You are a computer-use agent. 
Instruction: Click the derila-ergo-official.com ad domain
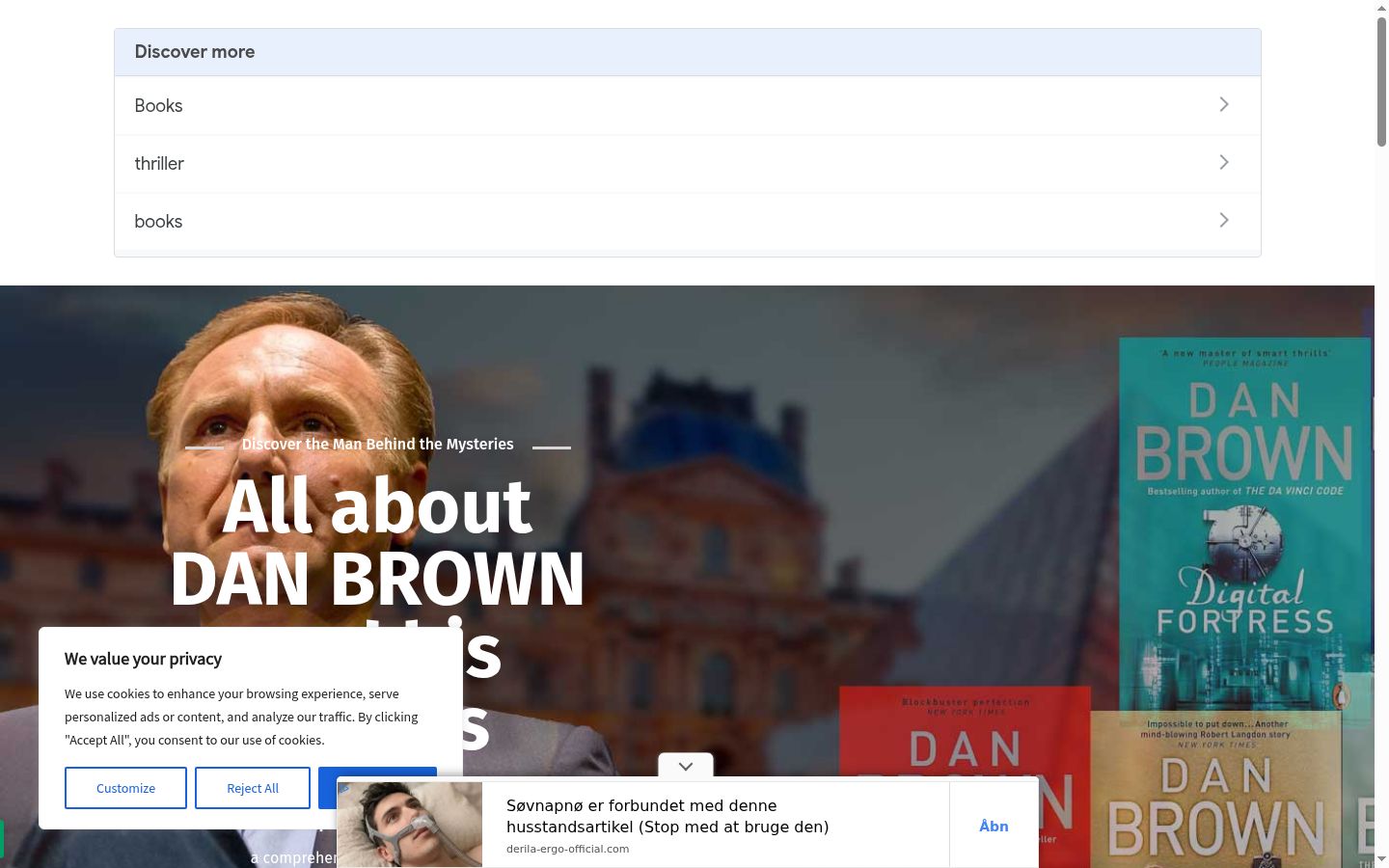[x=567, y=849]
